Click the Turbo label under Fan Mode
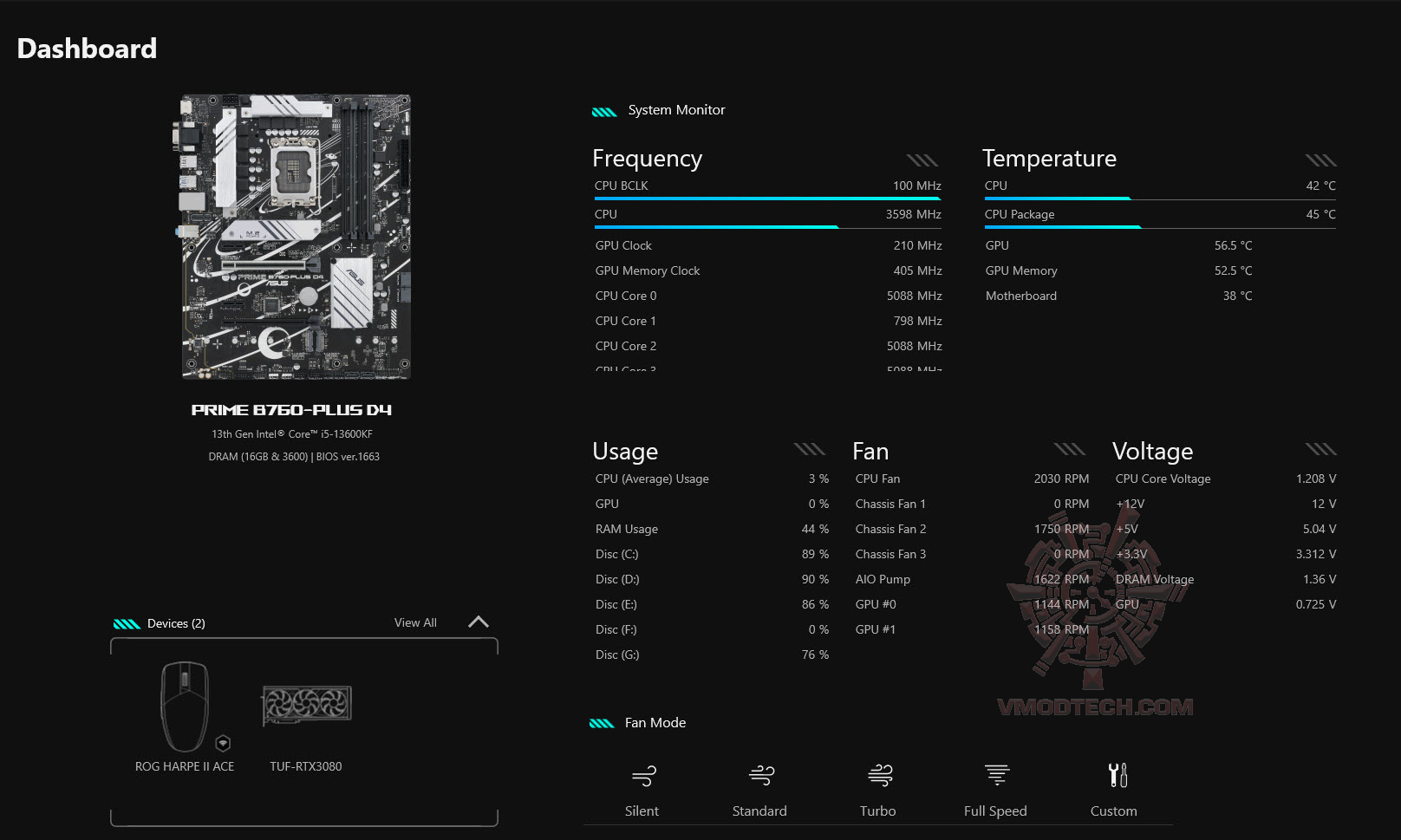The height and width of the screenshot is (840, 1401). (877, 811)
